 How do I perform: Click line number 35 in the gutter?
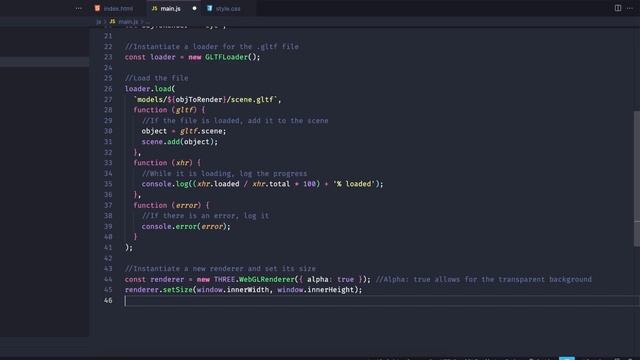tap(108, 184)
